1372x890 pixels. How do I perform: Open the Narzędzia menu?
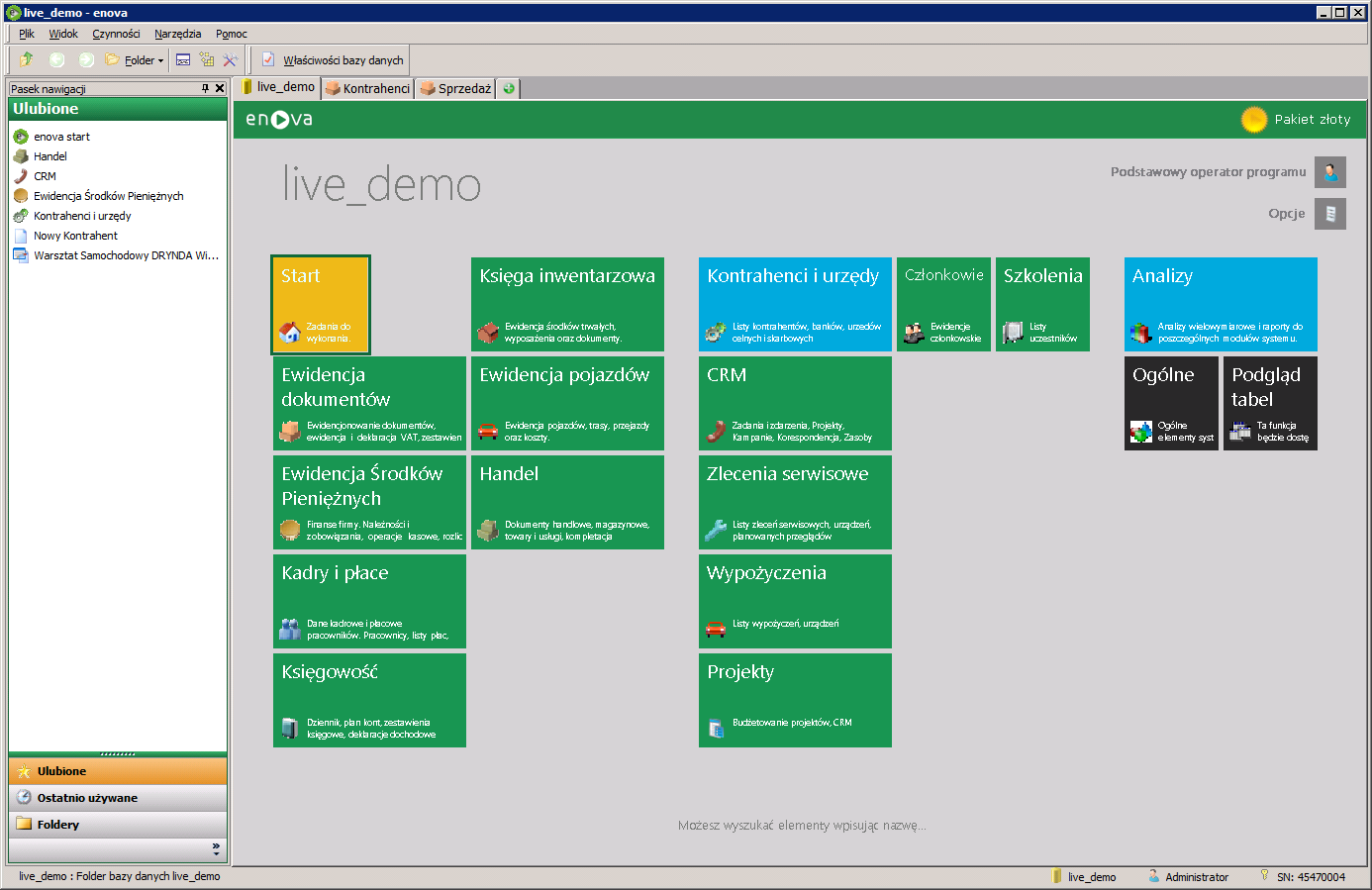[x=177, y=34]
